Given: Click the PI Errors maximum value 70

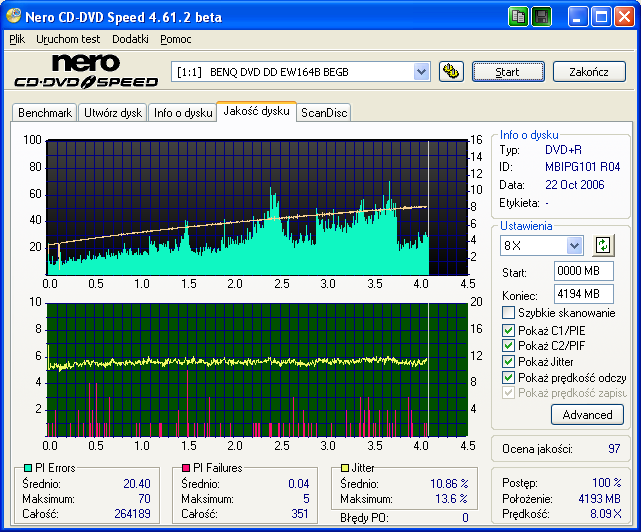Looking at the screenshot, I should pos(144,499).
